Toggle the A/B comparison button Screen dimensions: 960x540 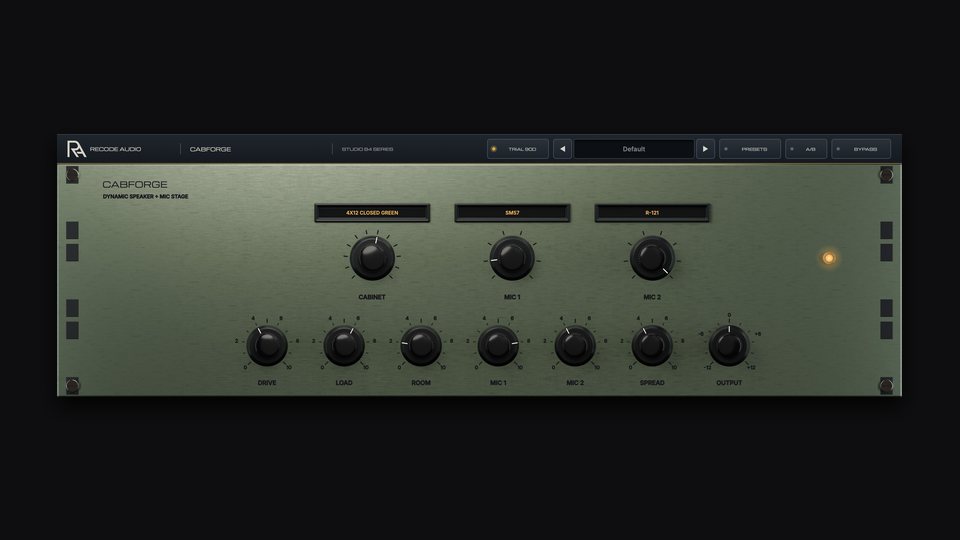[x=806, y=149]
